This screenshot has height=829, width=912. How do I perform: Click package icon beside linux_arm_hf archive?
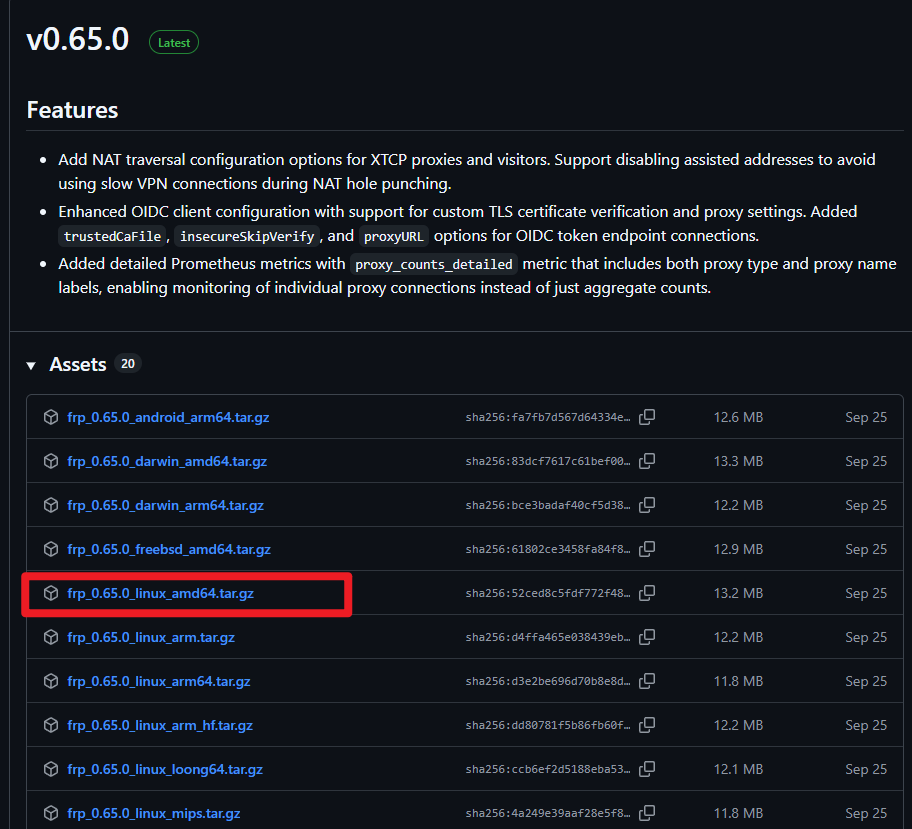pos(51,725)
